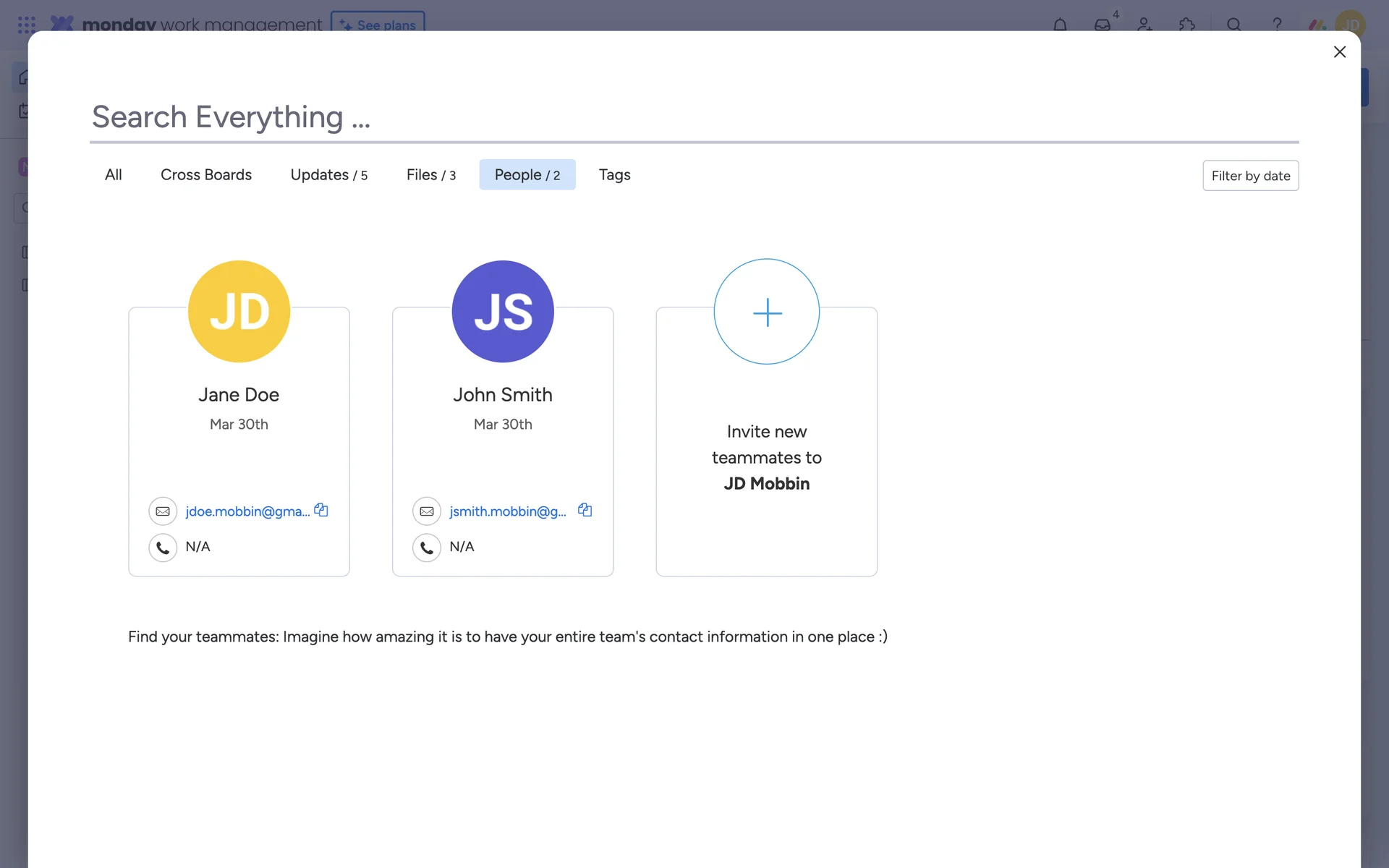This screenshot has width=1389, height=868.
Task: Click envelope icon on John Smith's card
Action: coord(427,511)
